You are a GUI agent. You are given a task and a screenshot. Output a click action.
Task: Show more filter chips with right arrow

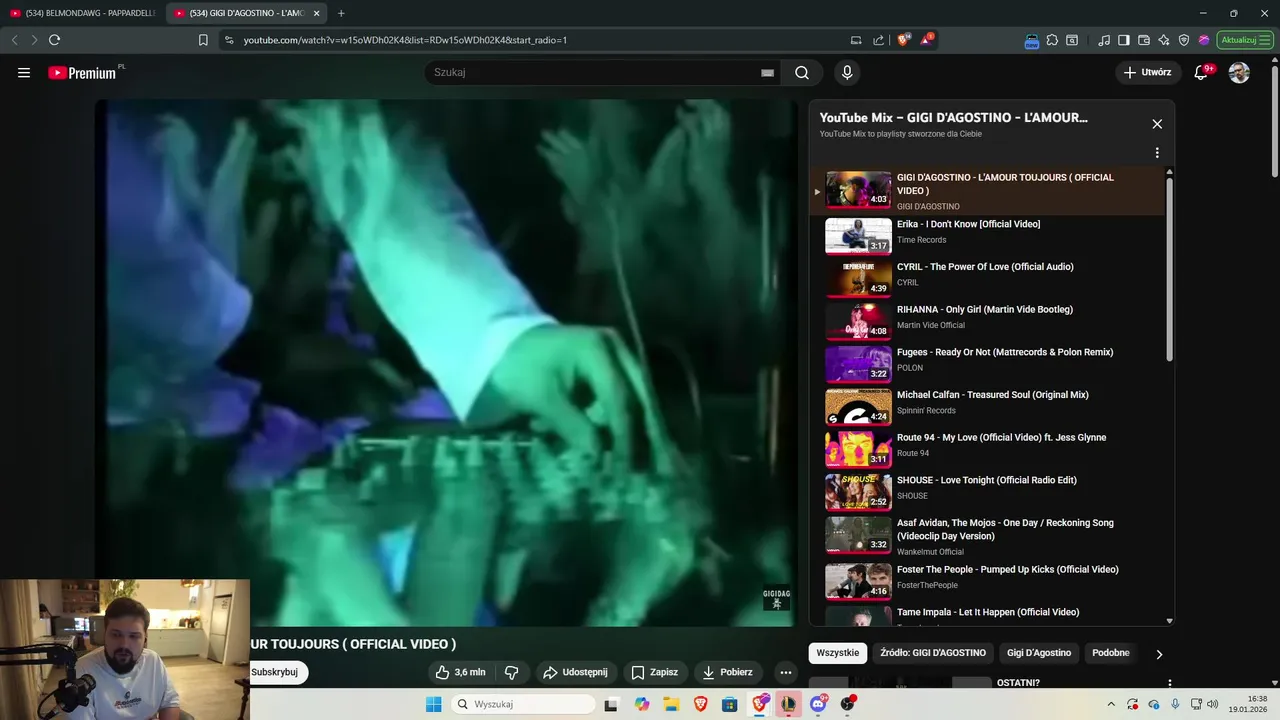(x=1159, y=654)
